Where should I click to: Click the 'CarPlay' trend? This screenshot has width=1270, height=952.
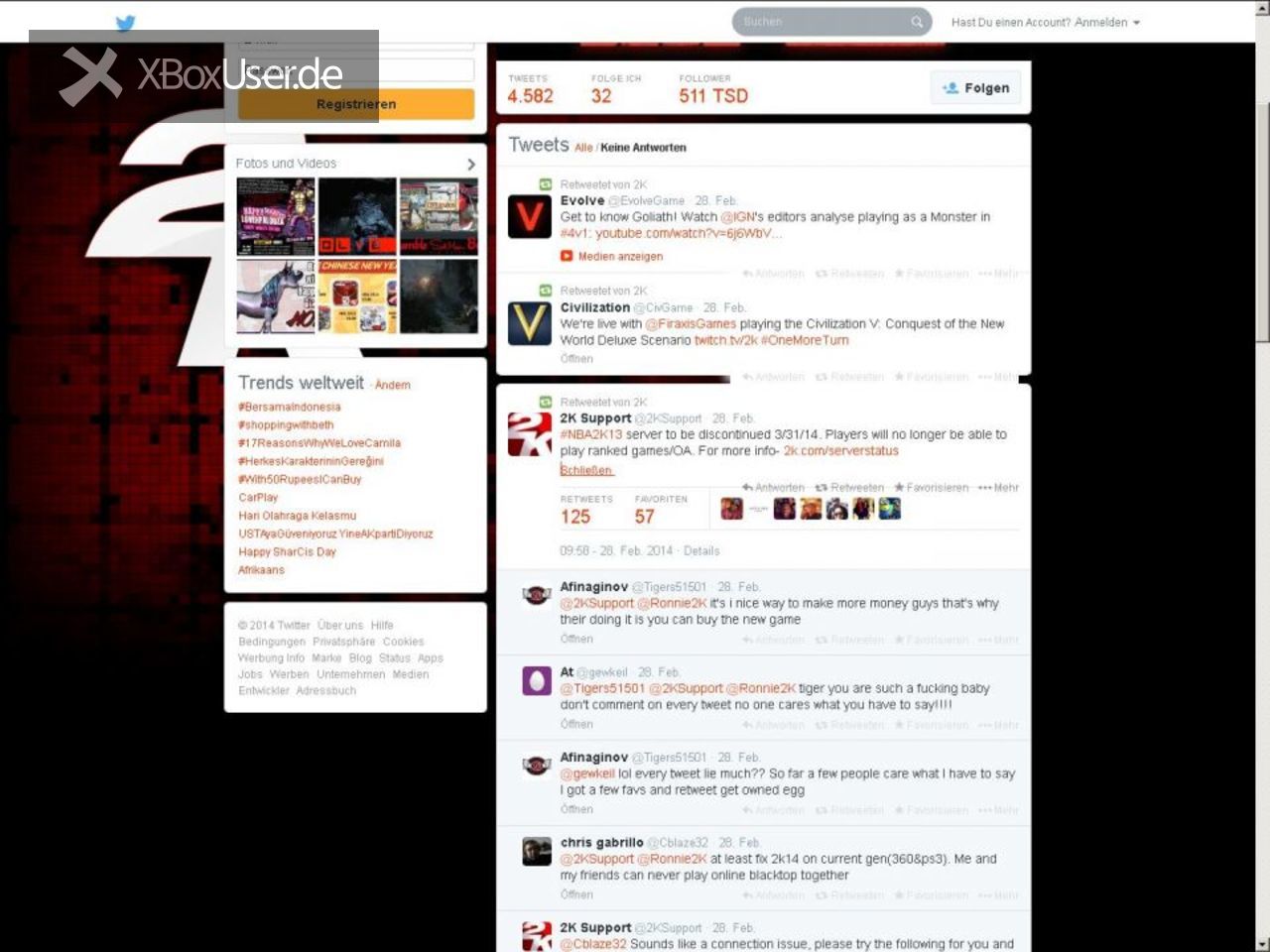[x=258, y=498]
